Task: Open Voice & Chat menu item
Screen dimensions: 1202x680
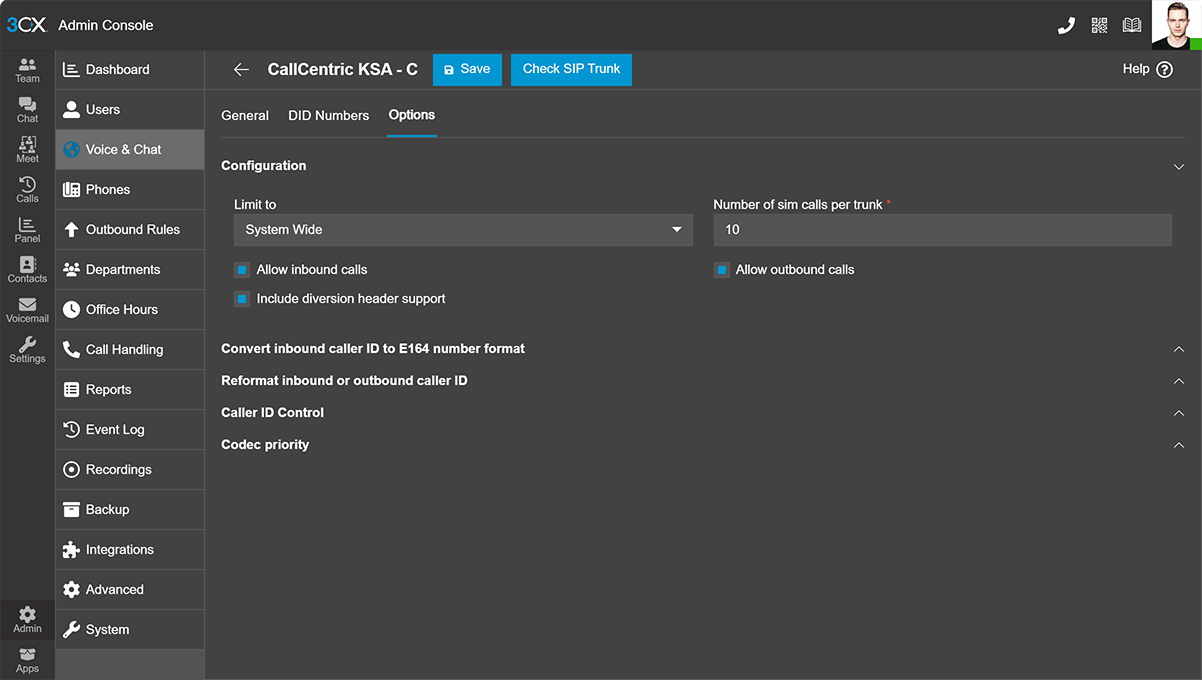Action: tap(130, 150)
